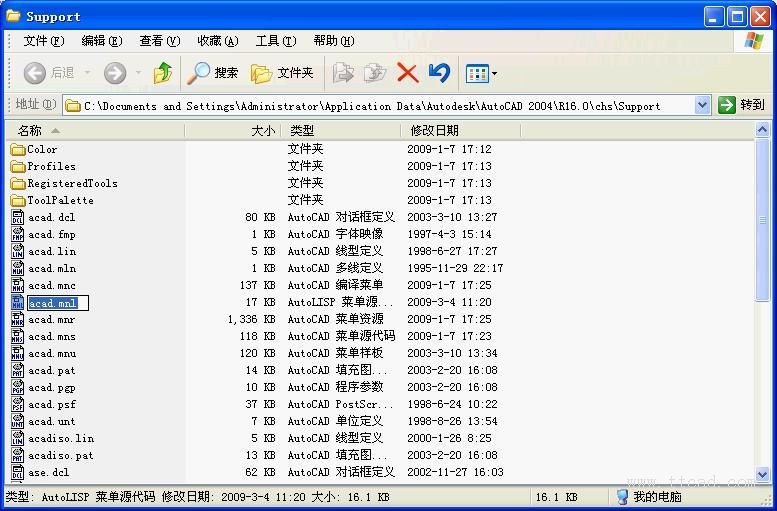The width and height of the screenshot is (777, 511).
Task: Click 我的电脑 in the status bar
Action: pyautogui.click(x=649, y=497)
